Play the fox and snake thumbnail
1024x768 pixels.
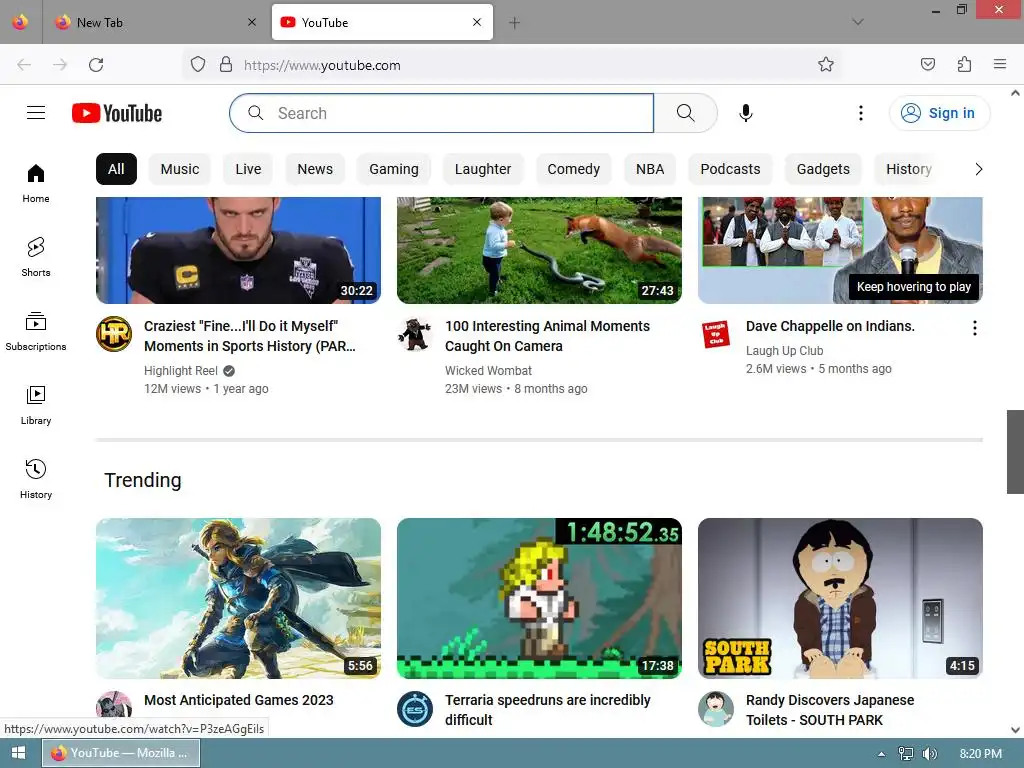539,250
